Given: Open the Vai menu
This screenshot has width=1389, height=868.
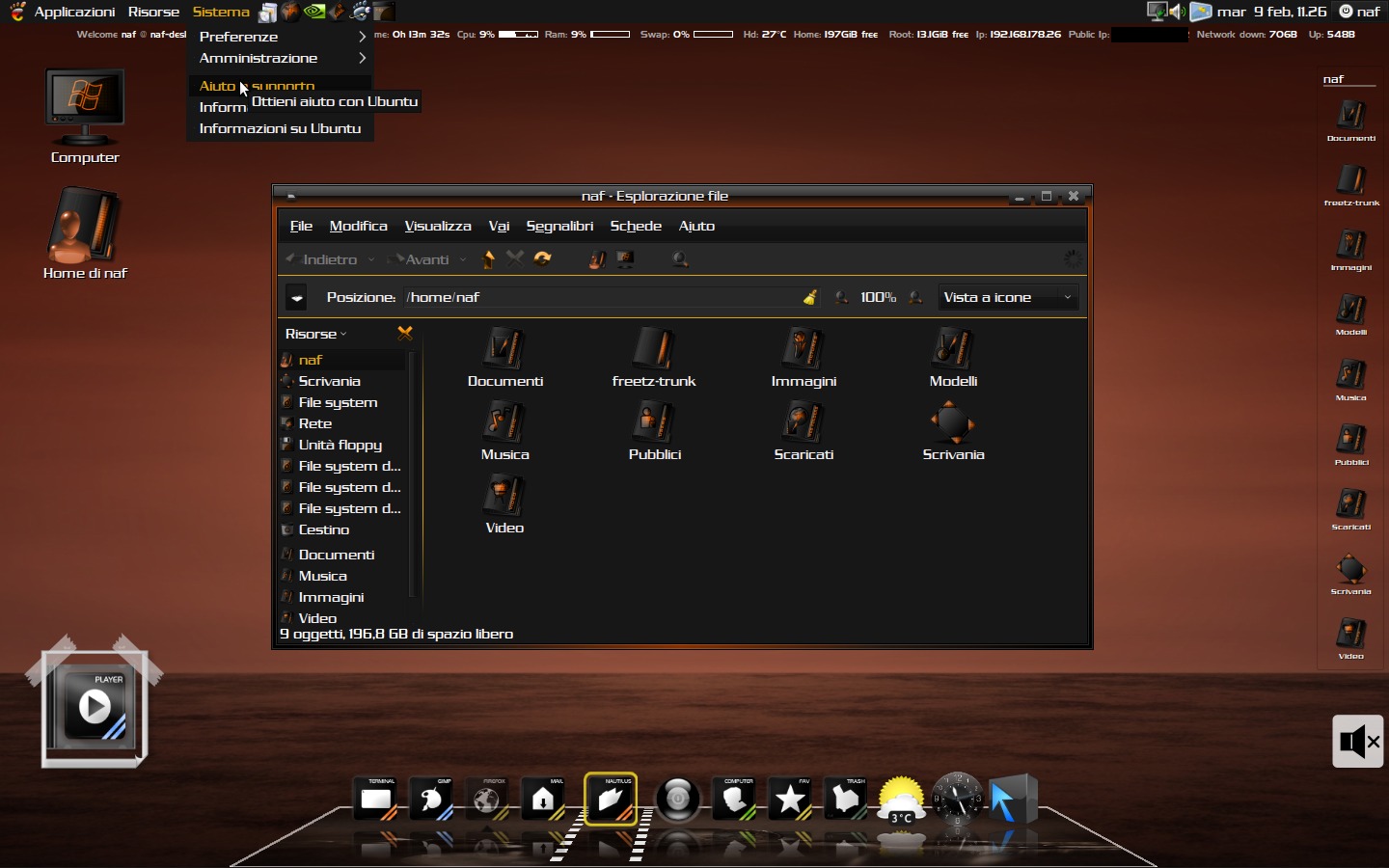Looking at the screenshot, I should [499, 226].
